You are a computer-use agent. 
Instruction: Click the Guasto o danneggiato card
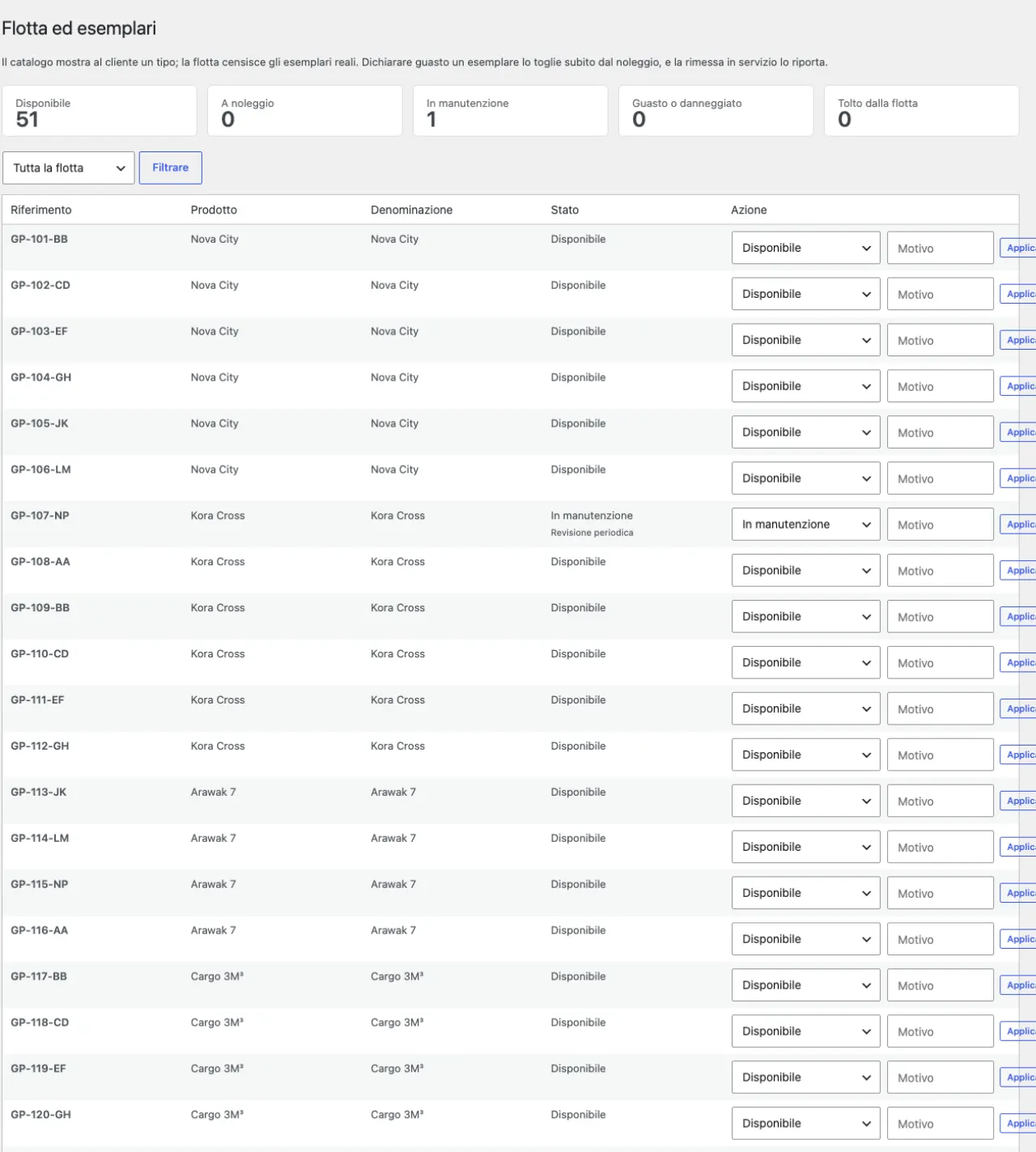pos(716,111)
